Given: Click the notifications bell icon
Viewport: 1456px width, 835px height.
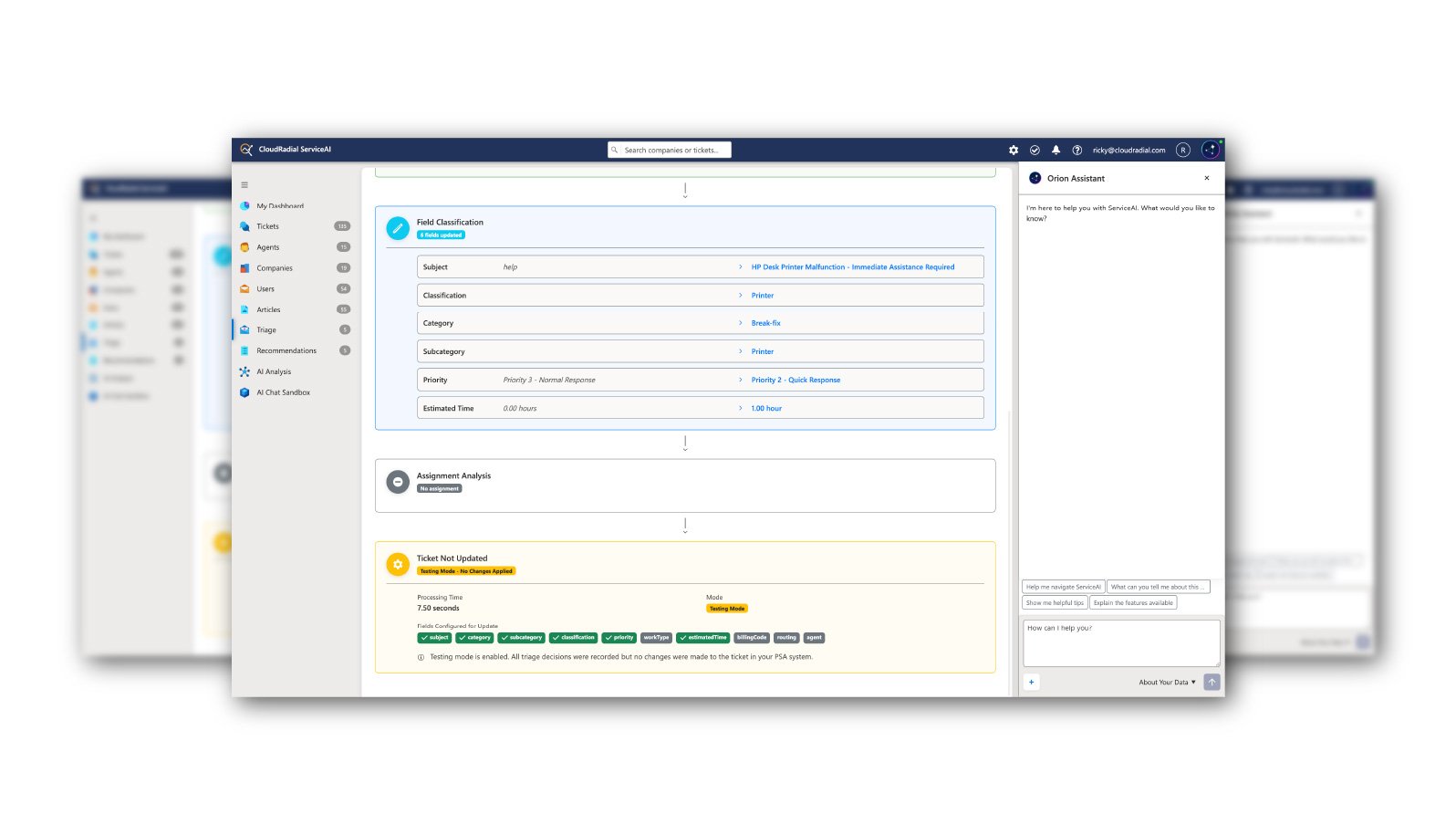Looking at the screenshot, I should pyautogui.click(x=1056, y=151).
